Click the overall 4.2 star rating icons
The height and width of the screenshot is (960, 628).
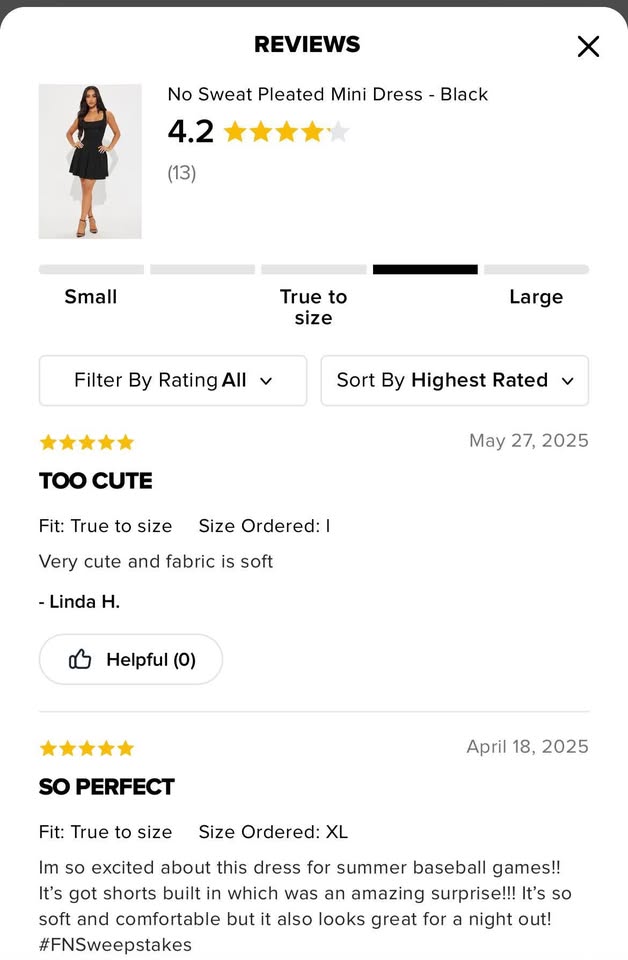[286, 132]
